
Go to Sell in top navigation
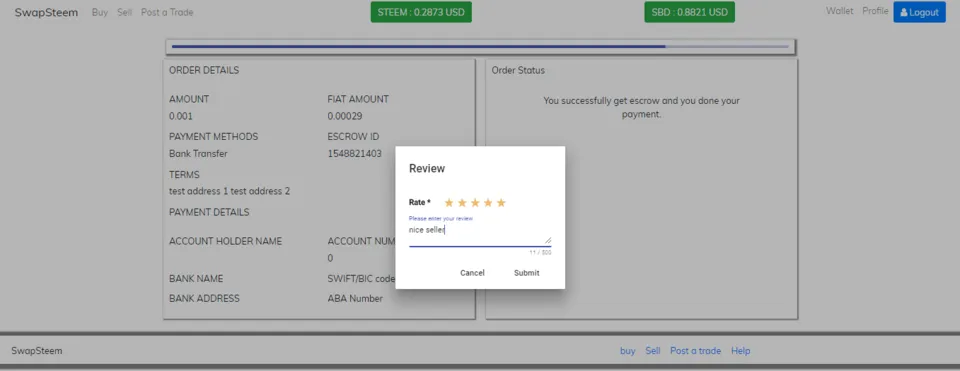click(124, 12)
